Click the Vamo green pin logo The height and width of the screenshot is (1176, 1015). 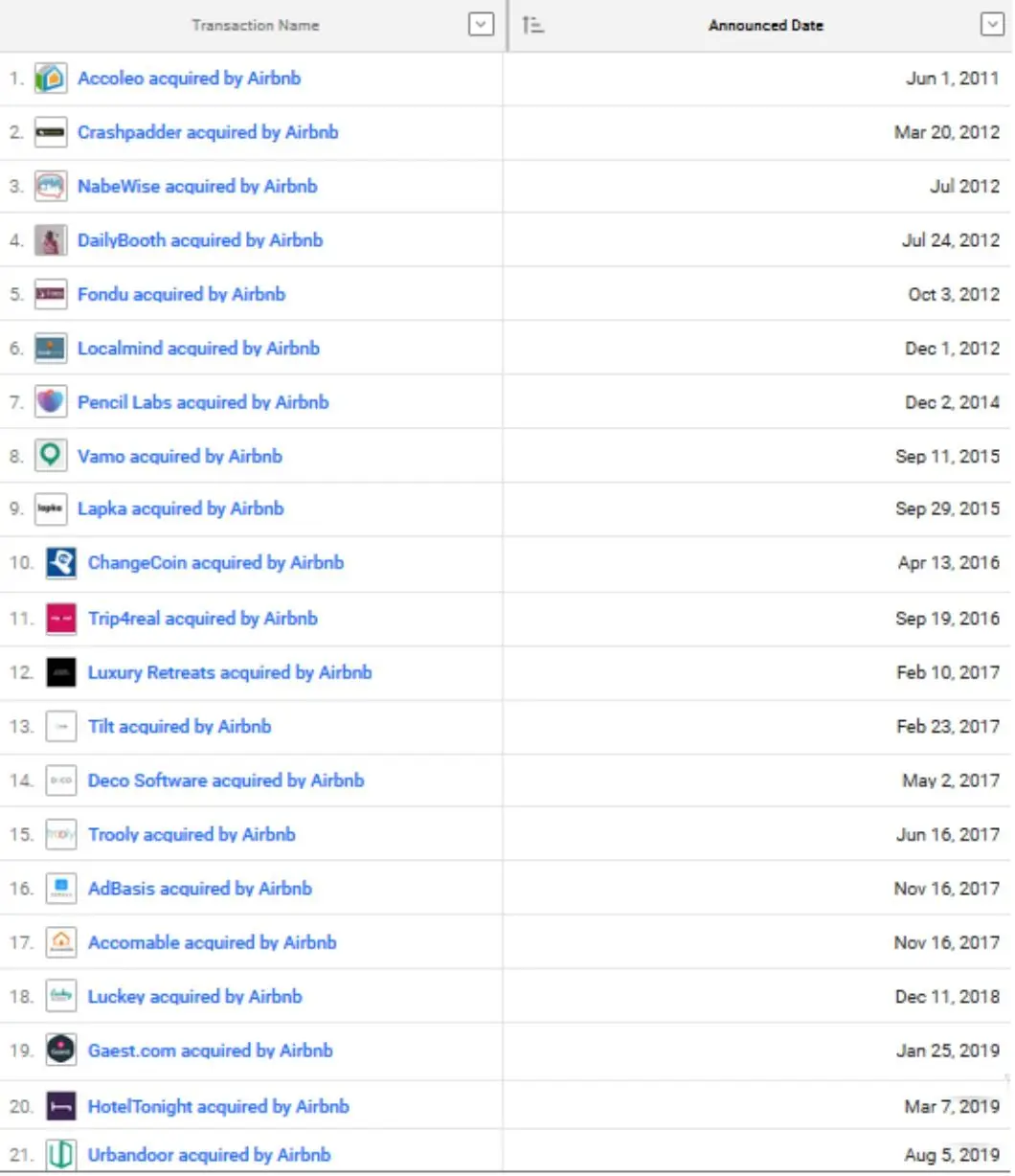click(x=51, y=456)
